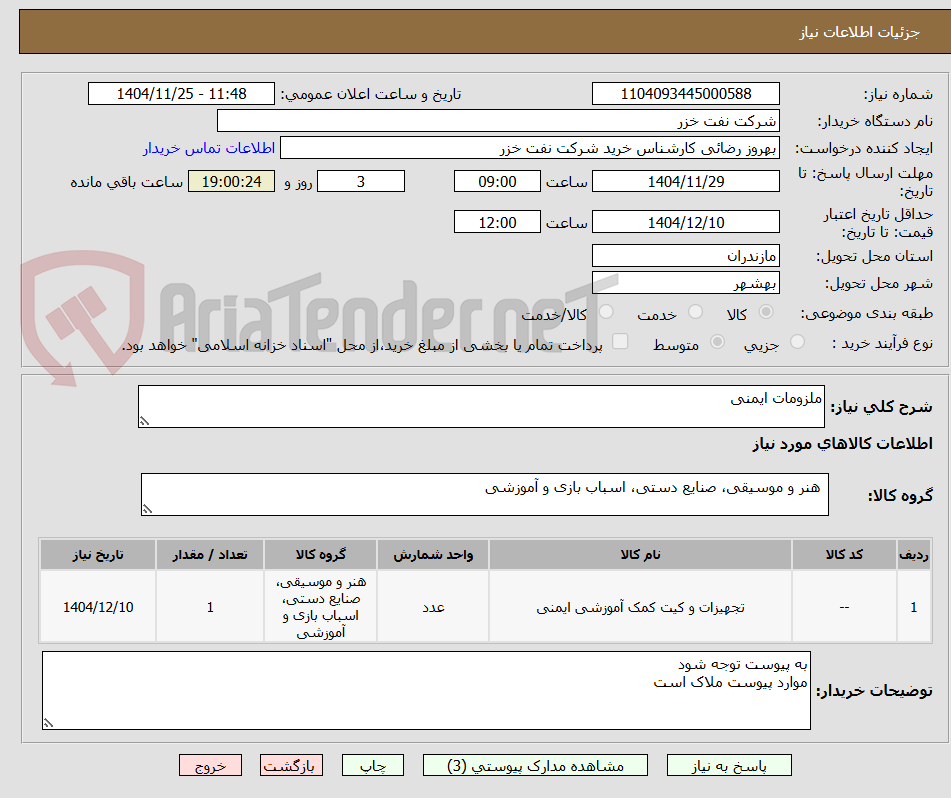Select the جزیی purchase type radio
This screenshot has height=798, width=951.
[798, 342]
